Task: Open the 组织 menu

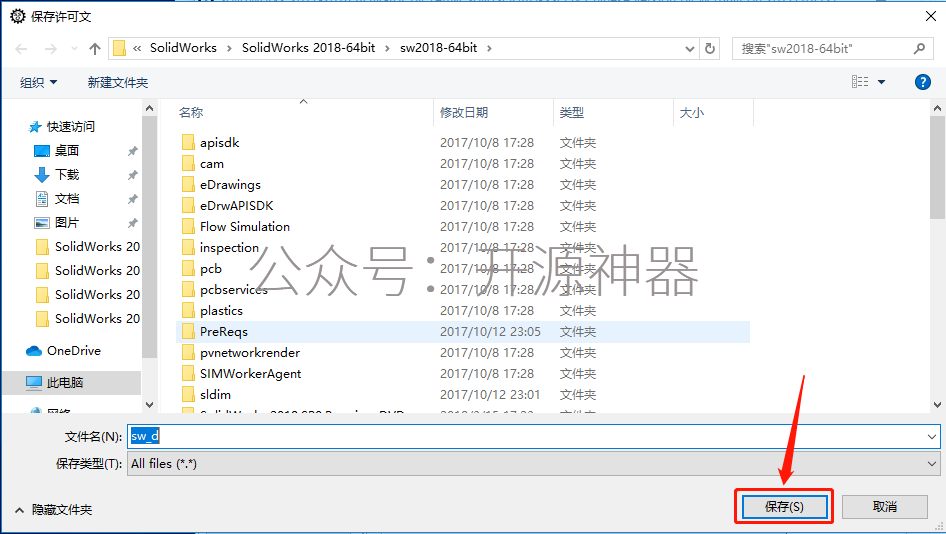Action: click(x=39, y=83)
